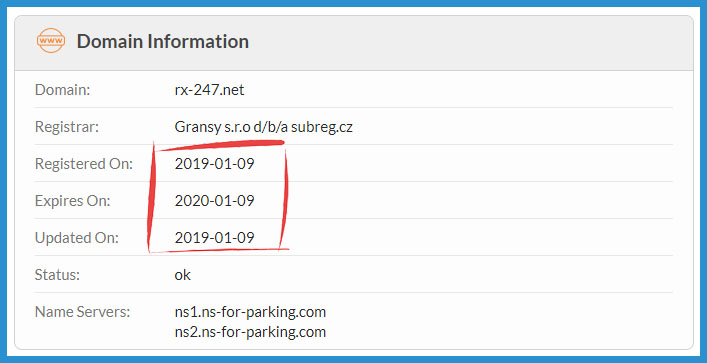Click ns1.ns-for-parking.com name server

(x=250, y=312)
